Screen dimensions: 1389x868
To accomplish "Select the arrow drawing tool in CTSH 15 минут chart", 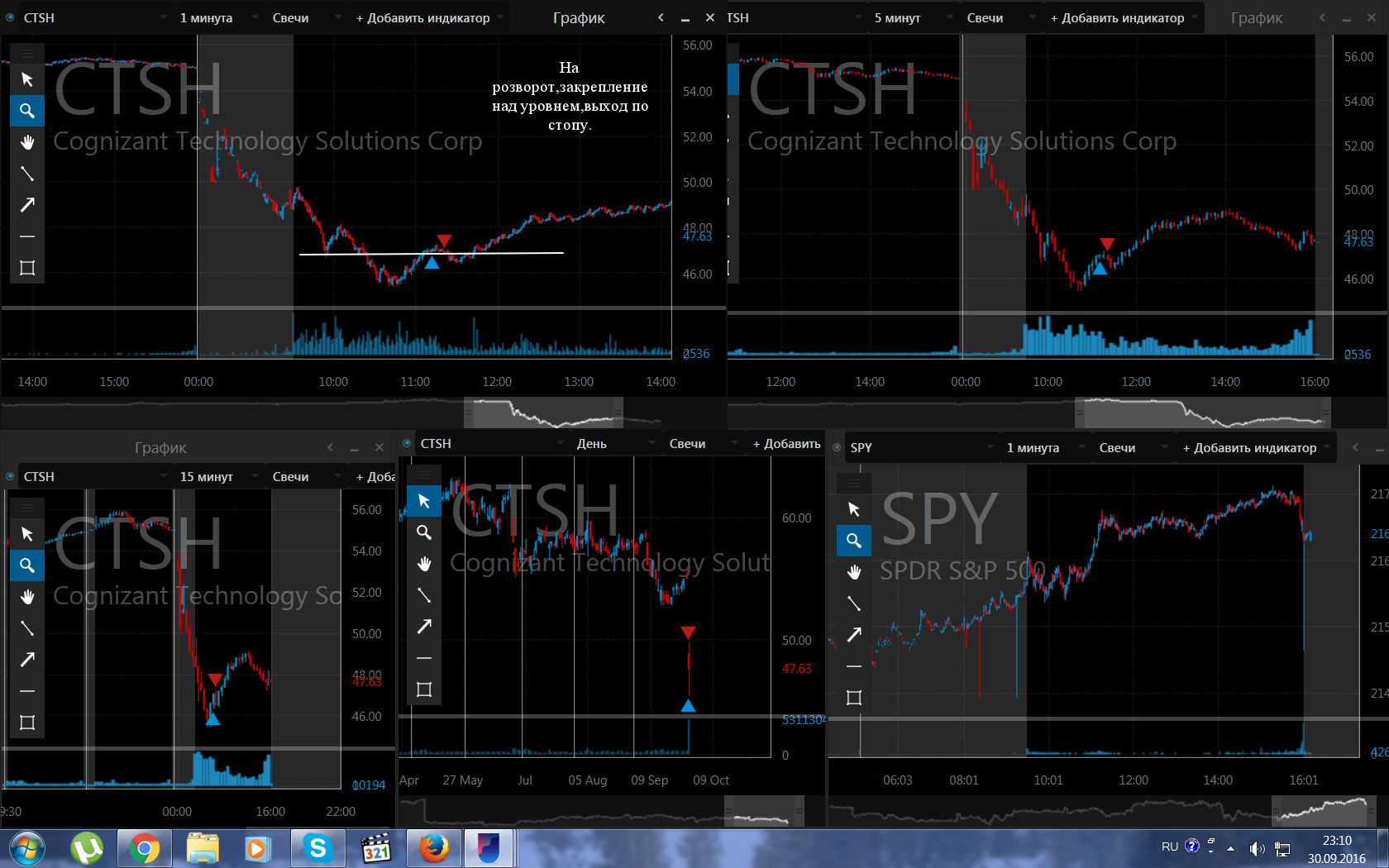I will [27, 660].
